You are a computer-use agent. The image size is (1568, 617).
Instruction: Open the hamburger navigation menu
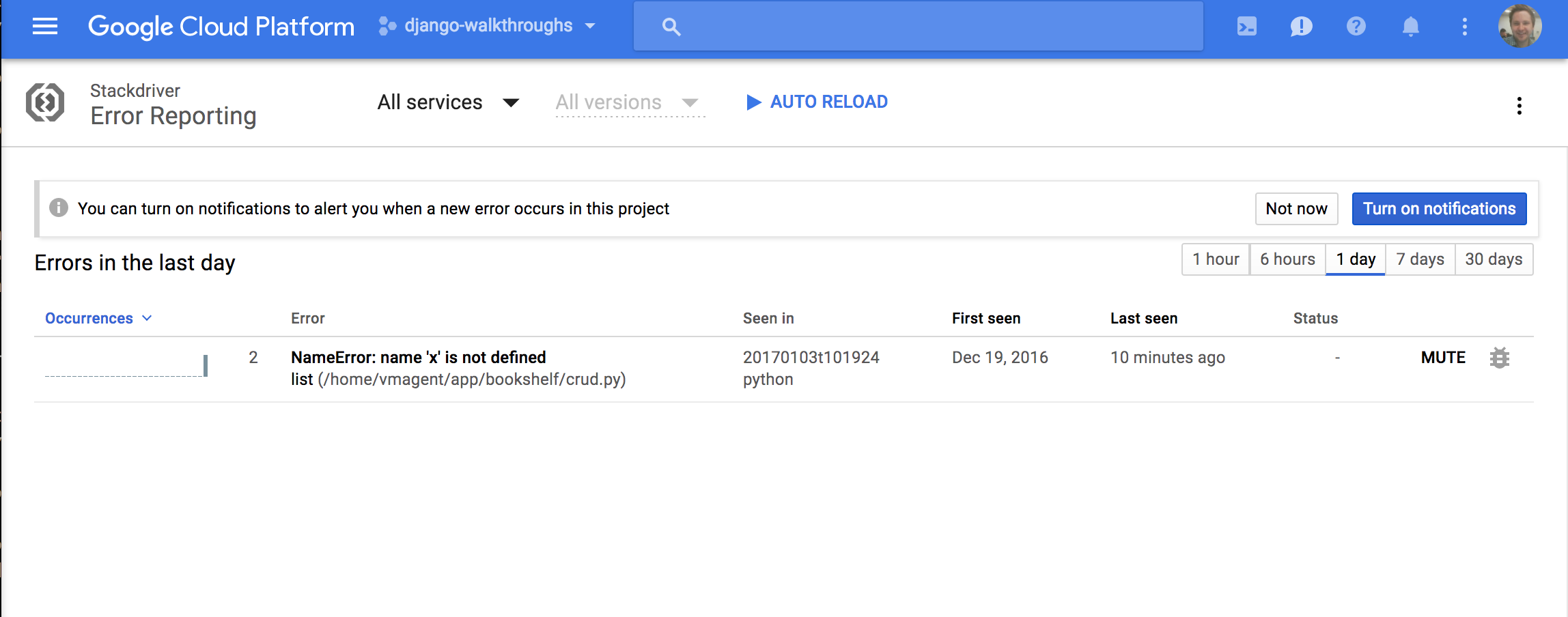(x=45, y=27)
